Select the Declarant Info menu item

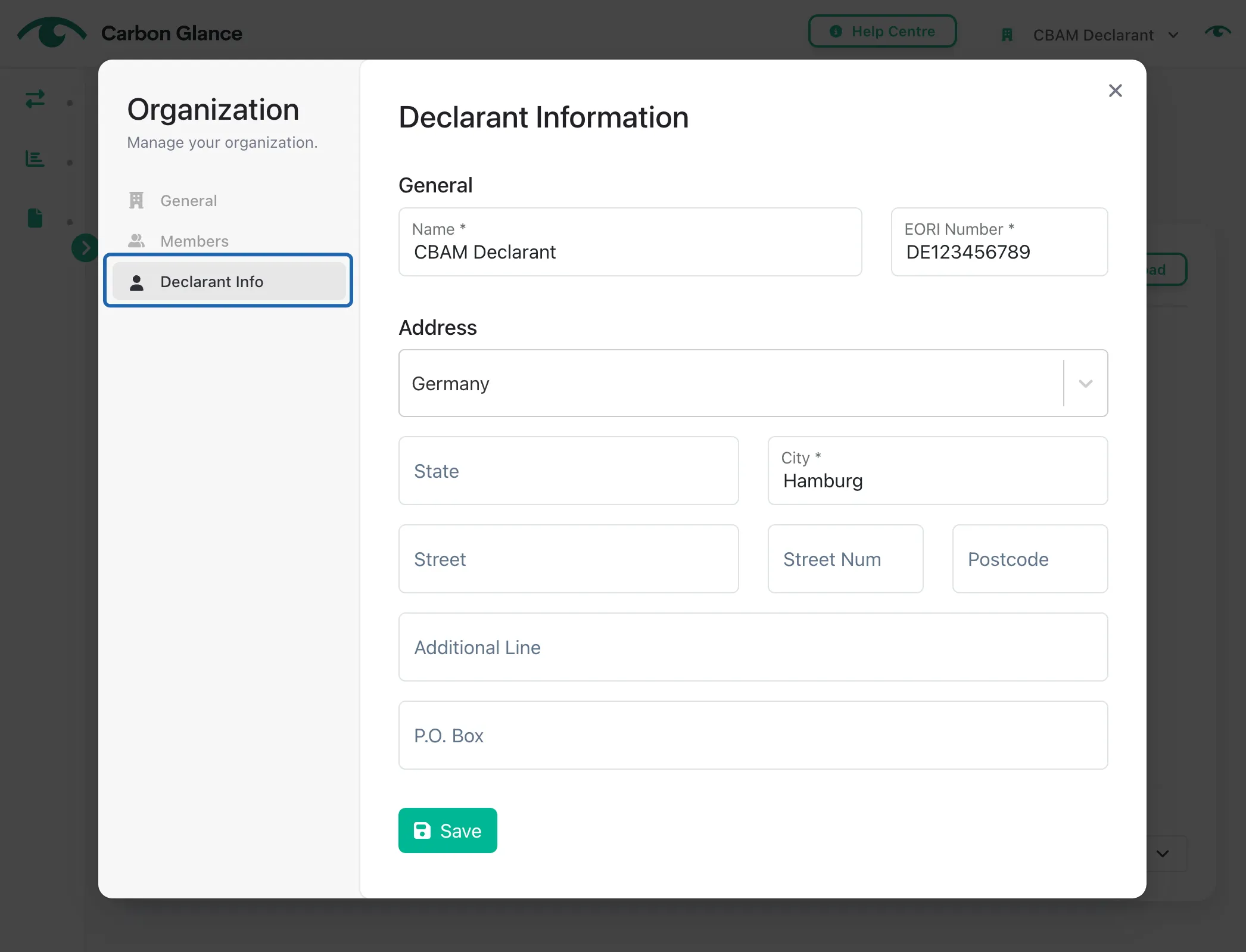coord(229,282)
